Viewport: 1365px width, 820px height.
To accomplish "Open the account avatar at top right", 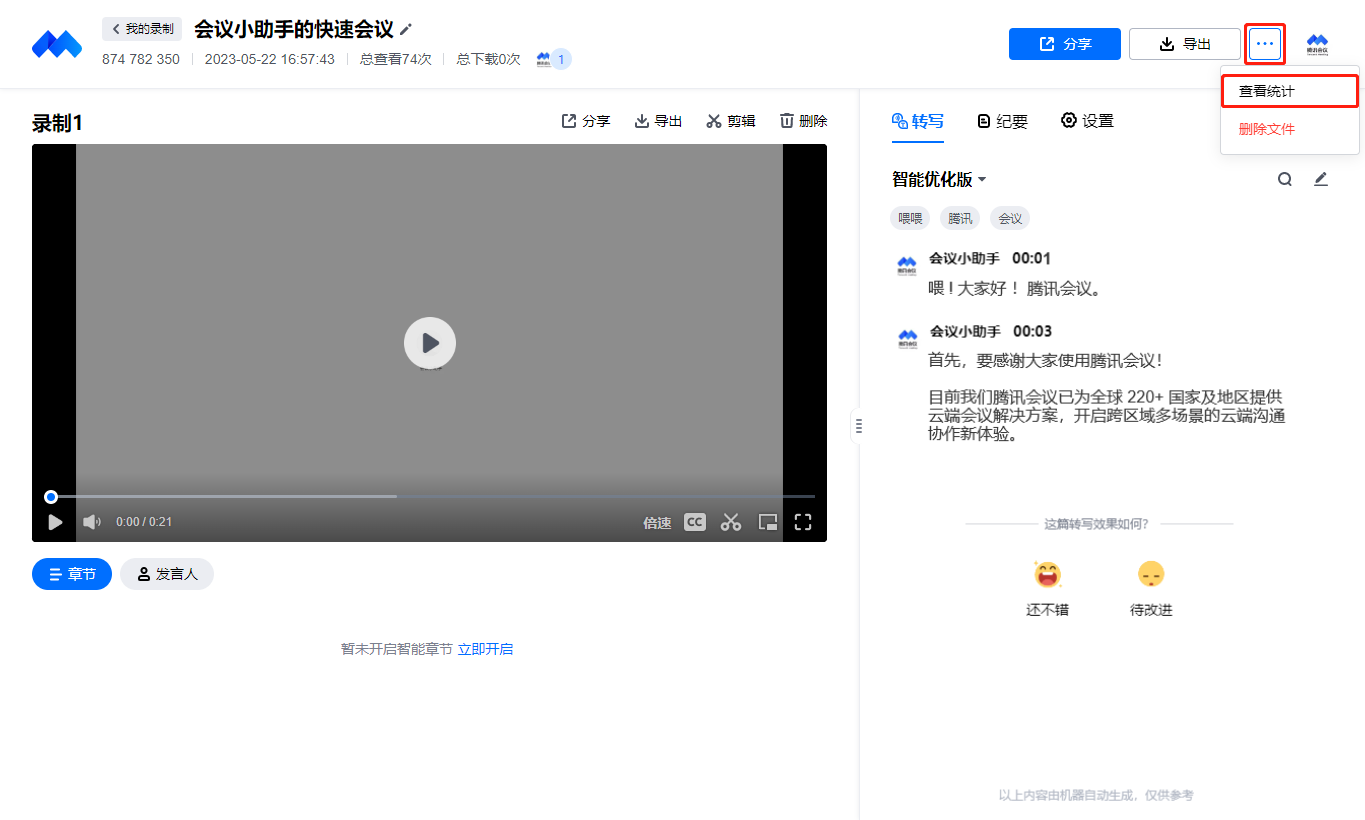I will point(1317,44).
